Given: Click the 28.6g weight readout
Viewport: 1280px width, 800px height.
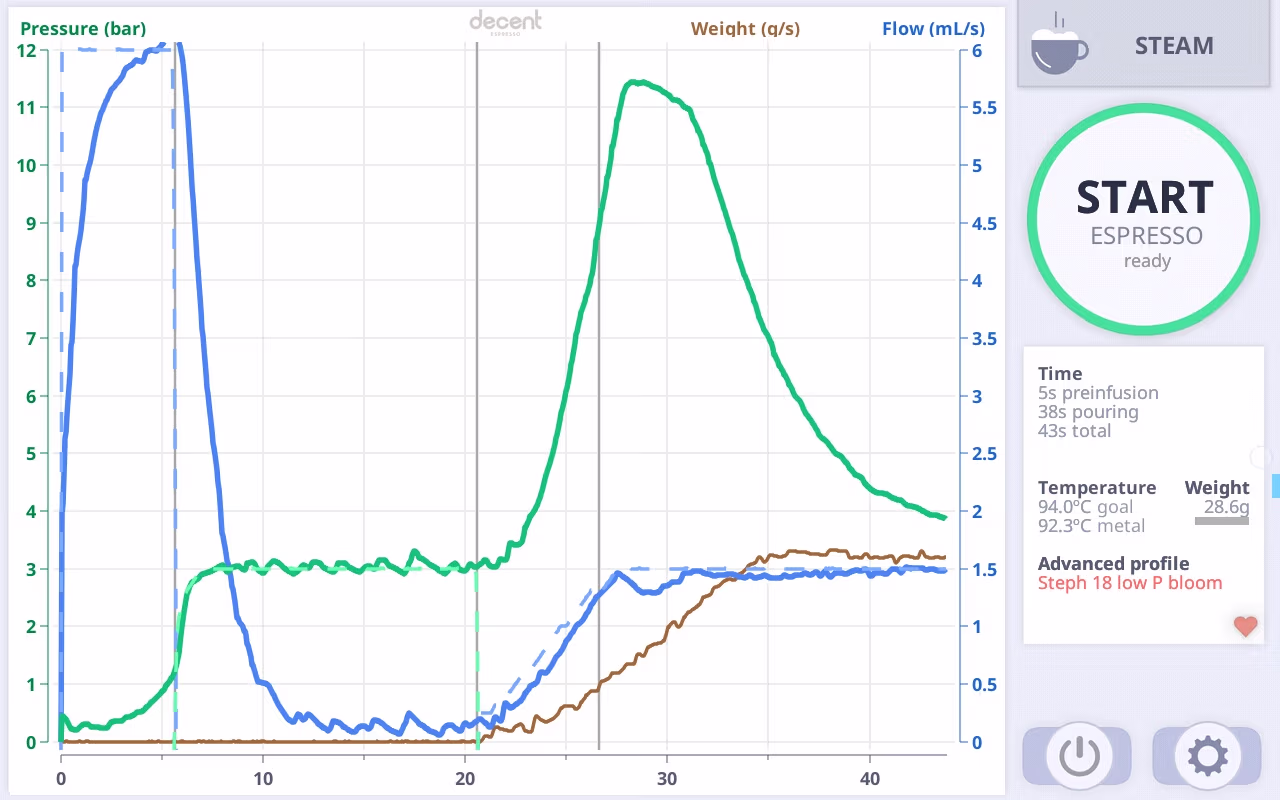Looking at the screenshot, I should point(1226,508).
